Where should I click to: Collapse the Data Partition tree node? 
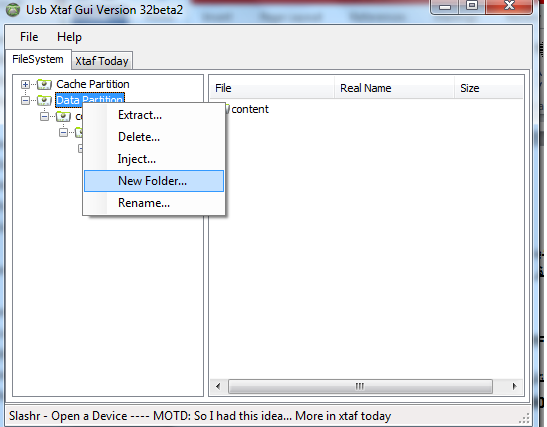[25, 100]
